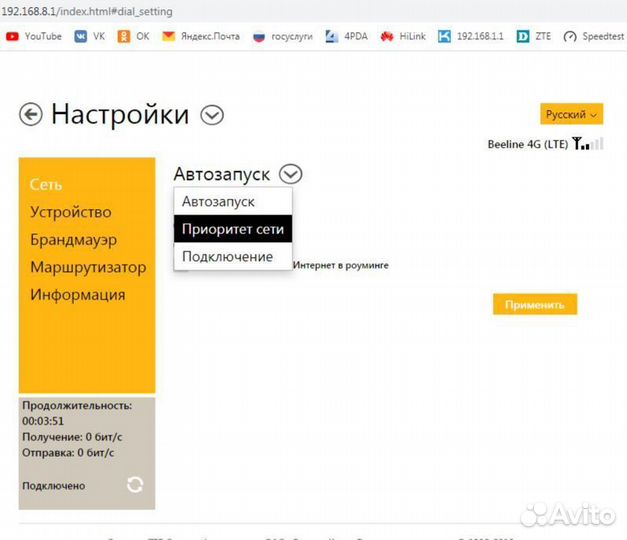Select Подключение in the dropdown list
The width and height of the screenshot is (627, 540).
pos(233,256)
